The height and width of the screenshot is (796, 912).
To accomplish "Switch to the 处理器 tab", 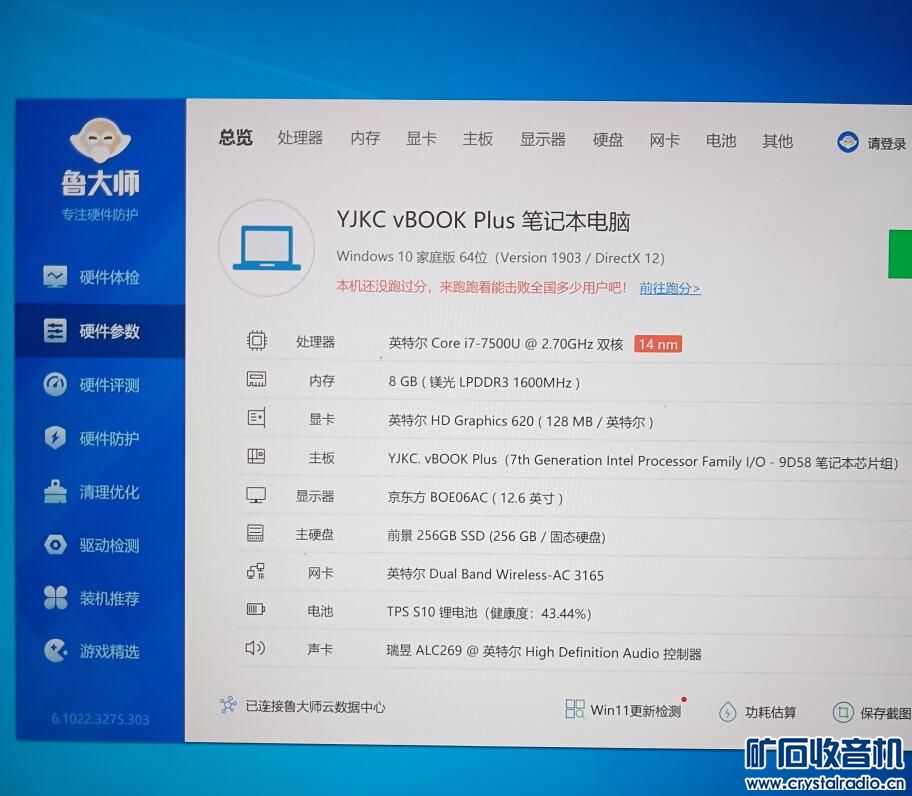I will [x=300, y=138].
